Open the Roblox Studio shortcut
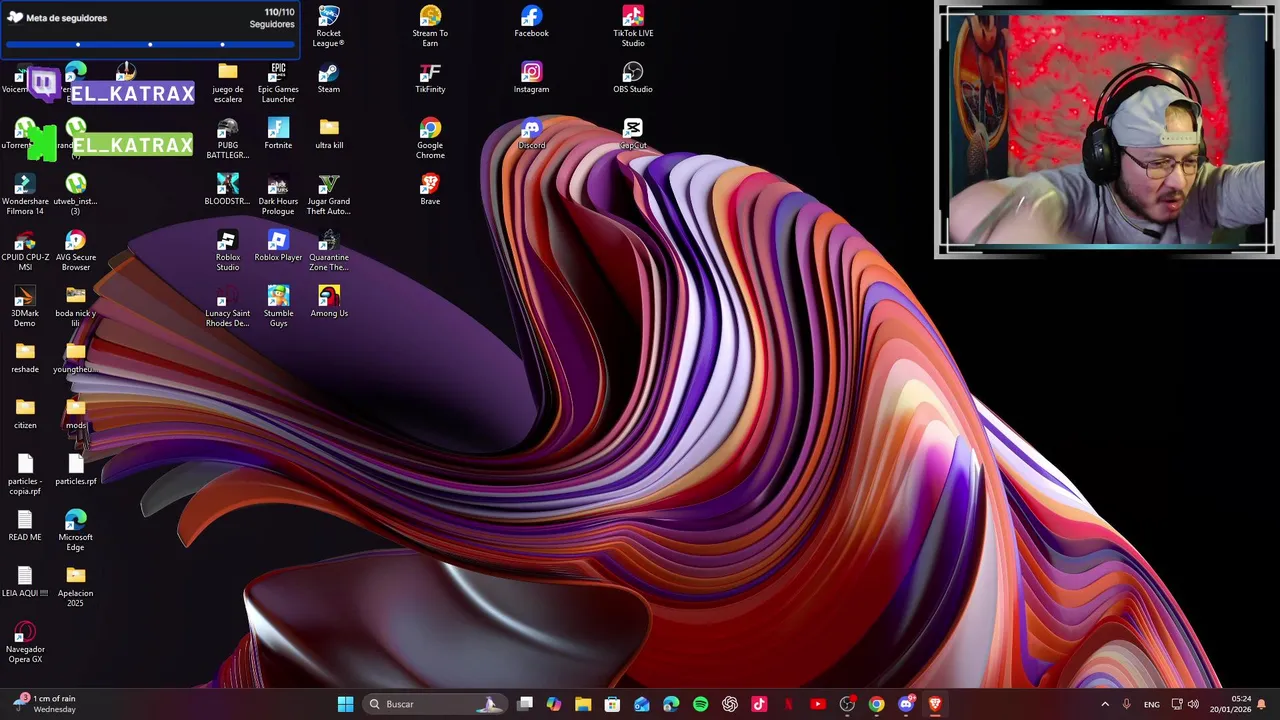Viewport: 1280px width, 720px height. tap(227, 250)
